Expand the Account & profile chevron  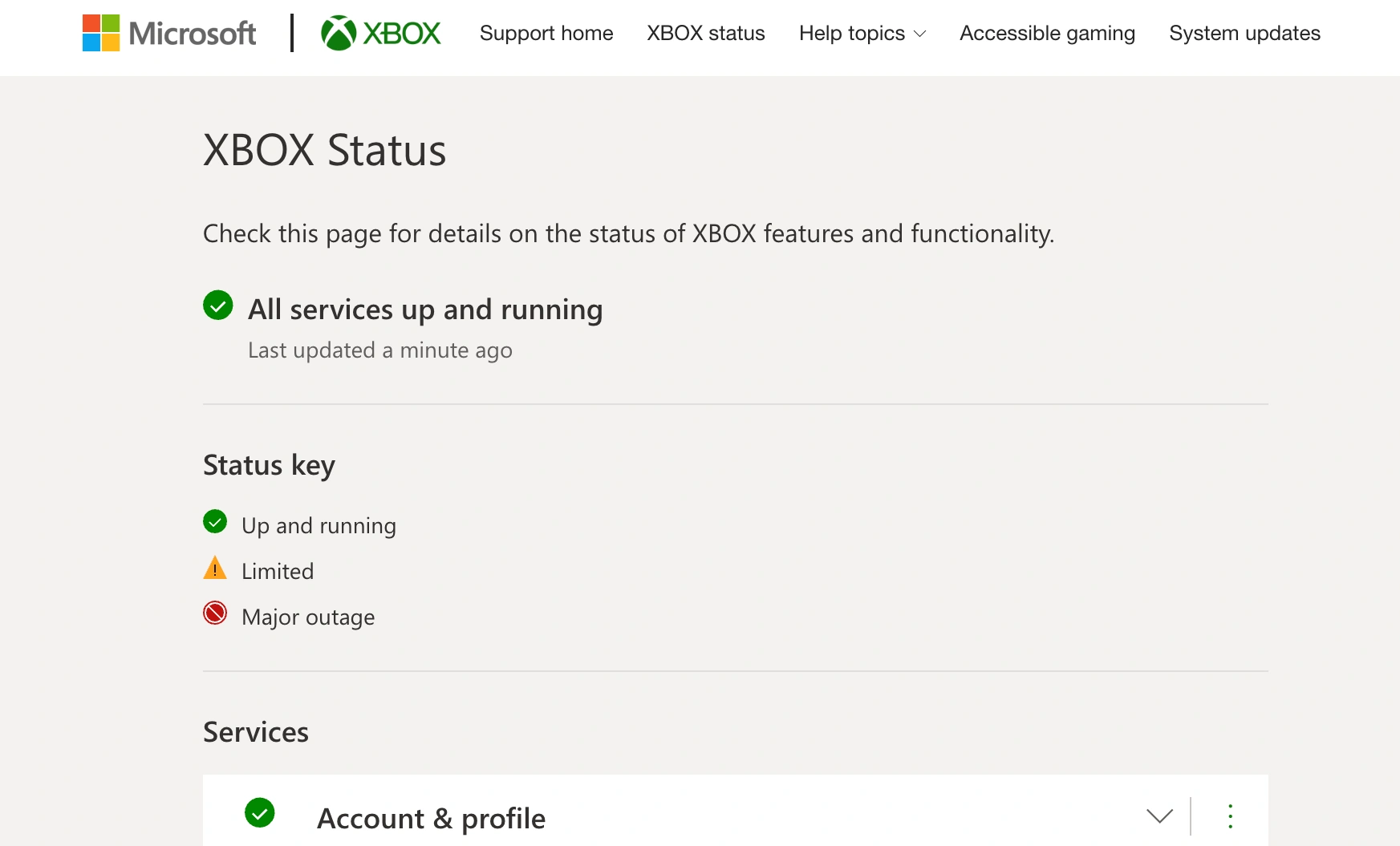[1160, 816]
